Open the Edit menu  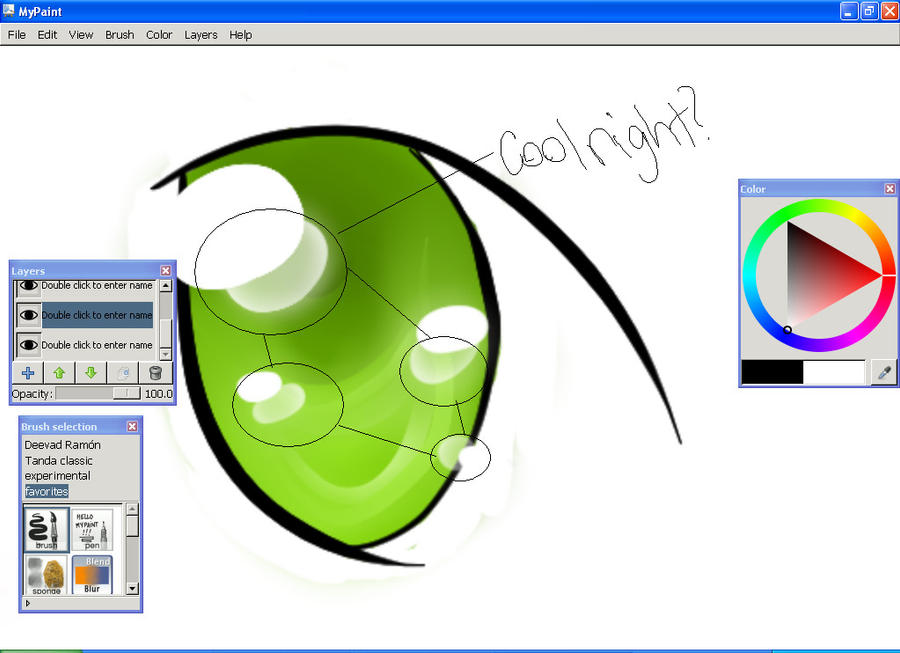[x=47, y=35]
